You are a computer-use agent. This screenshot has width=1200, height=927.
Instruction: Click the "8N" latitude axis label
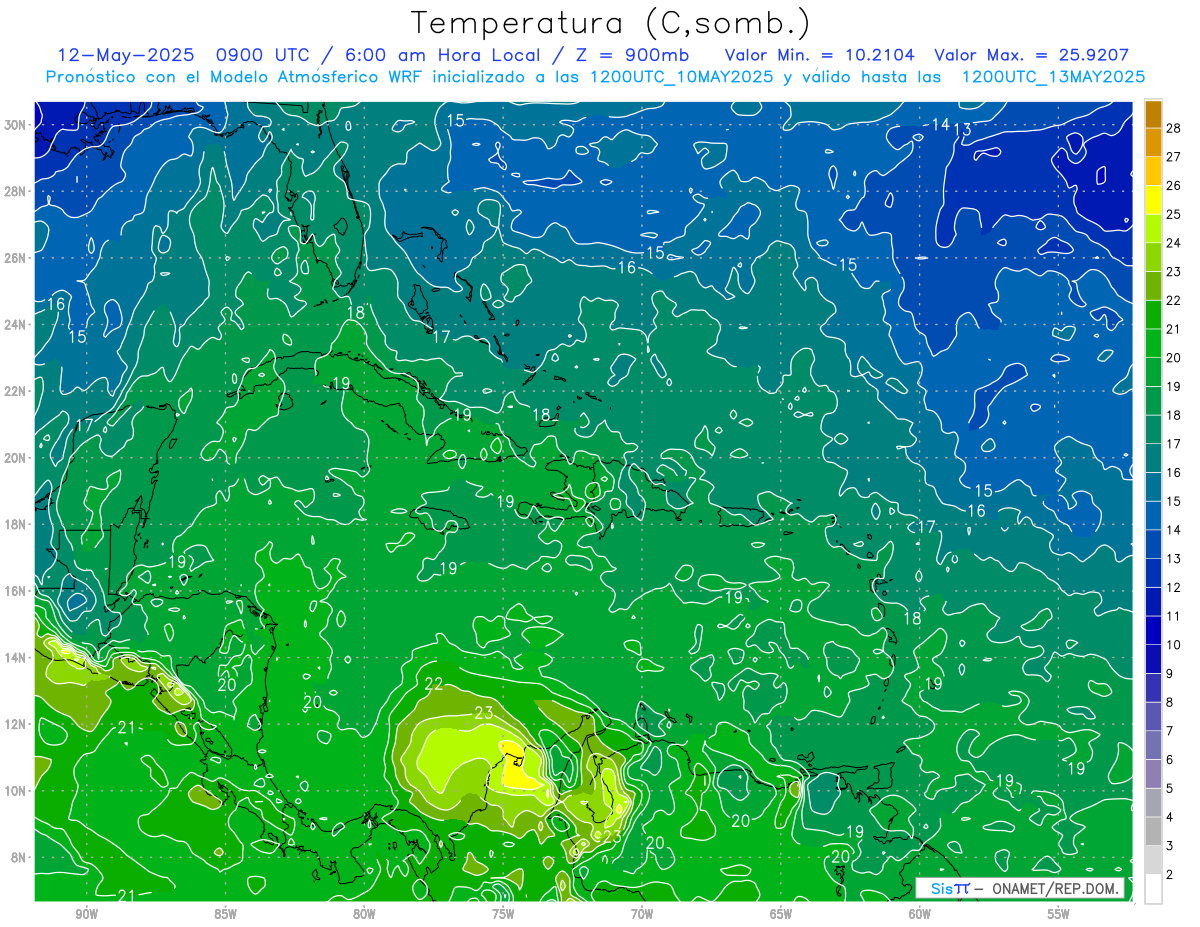point(20,857)
